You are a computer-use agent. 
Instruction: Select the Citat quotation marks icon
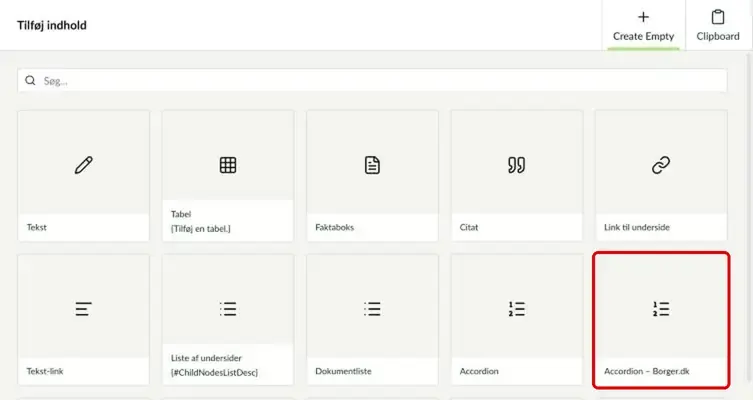(x=517, y=165)
